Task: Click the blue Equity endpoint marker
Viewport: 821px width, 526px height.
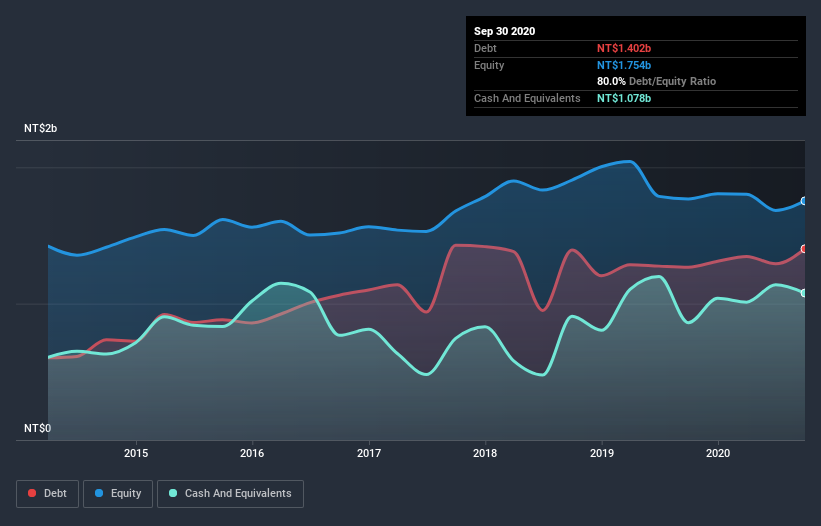Action: pyautogui.click(x=804, y=201)
